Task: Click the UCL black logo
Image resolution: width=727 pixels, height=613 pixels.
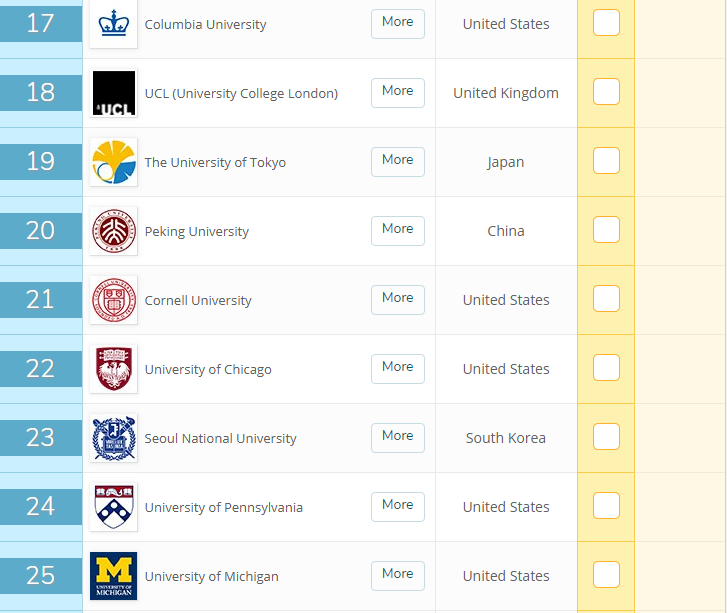Action: [x=113, y=93]
